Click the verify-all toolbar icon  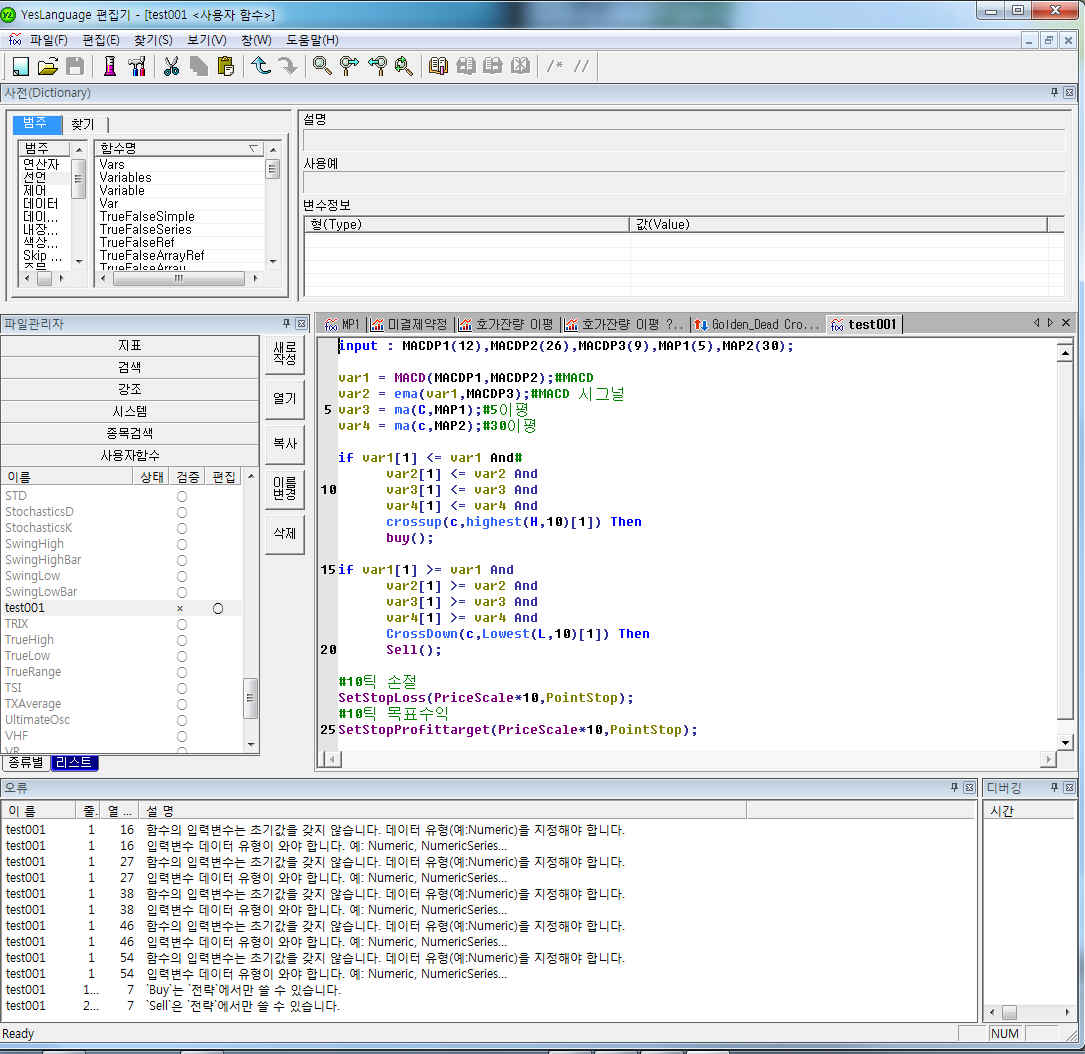click(136, 66)
